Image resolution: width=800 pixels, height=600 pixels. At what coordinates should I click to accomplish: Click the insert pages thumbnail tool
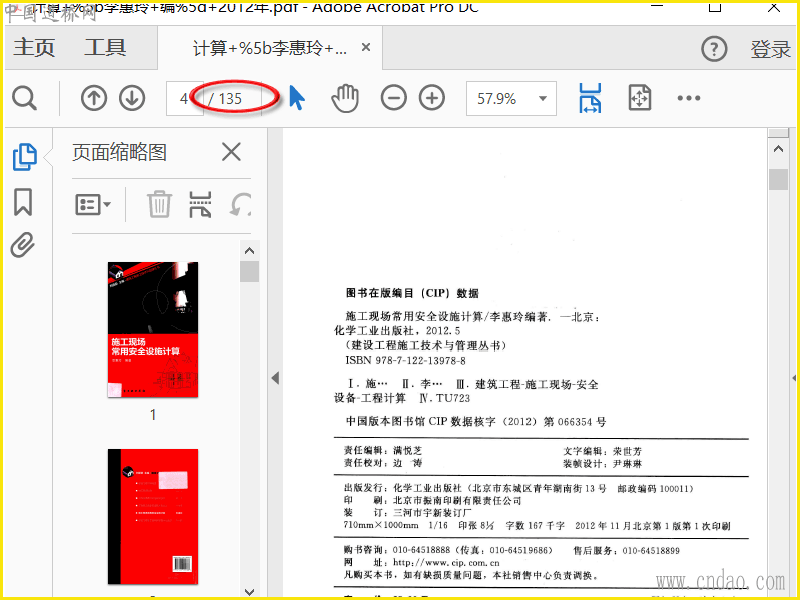[x=200, y=205]
